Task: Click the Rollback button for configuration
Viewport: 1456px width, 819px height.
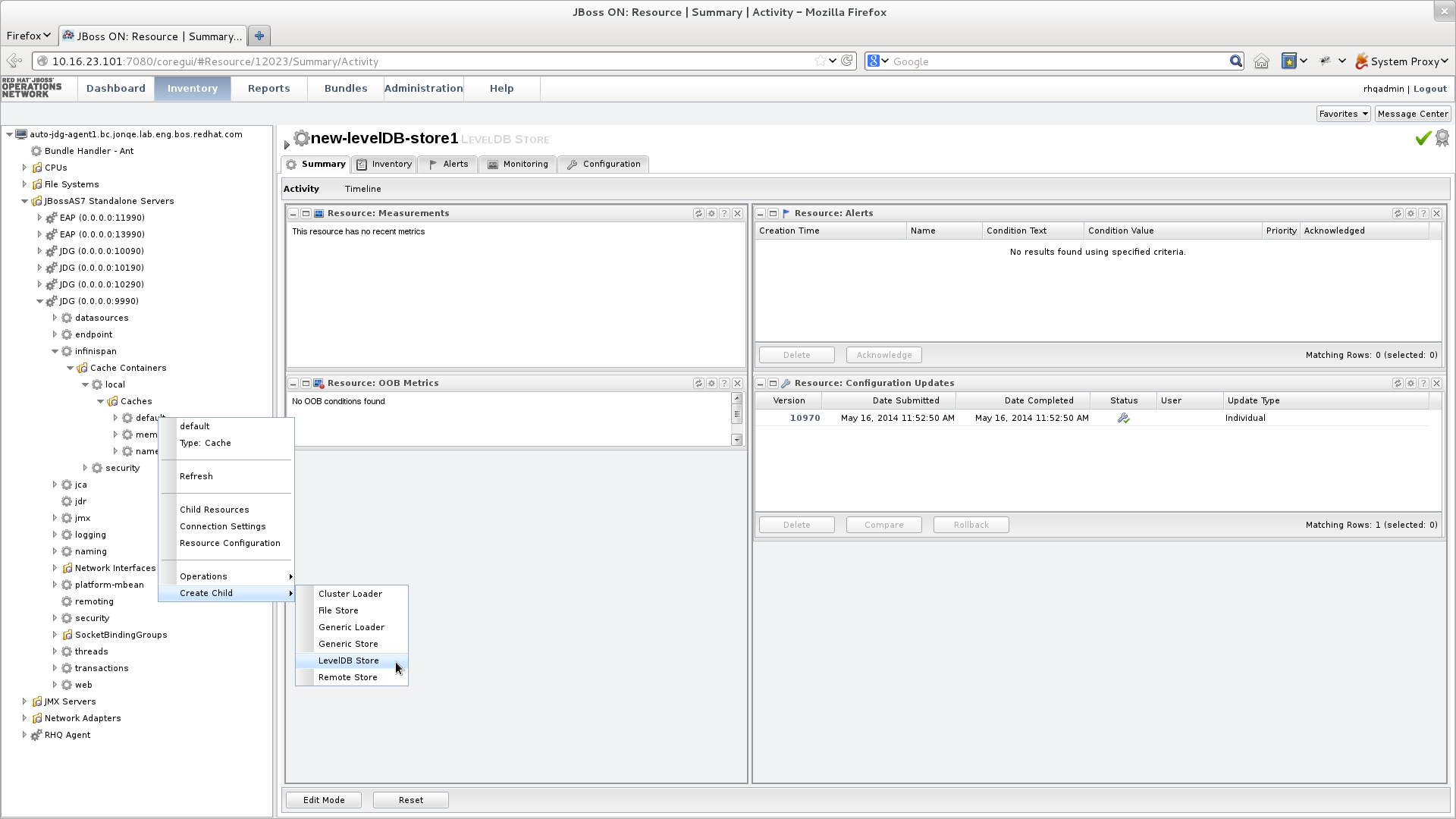Action: [971, 524]
